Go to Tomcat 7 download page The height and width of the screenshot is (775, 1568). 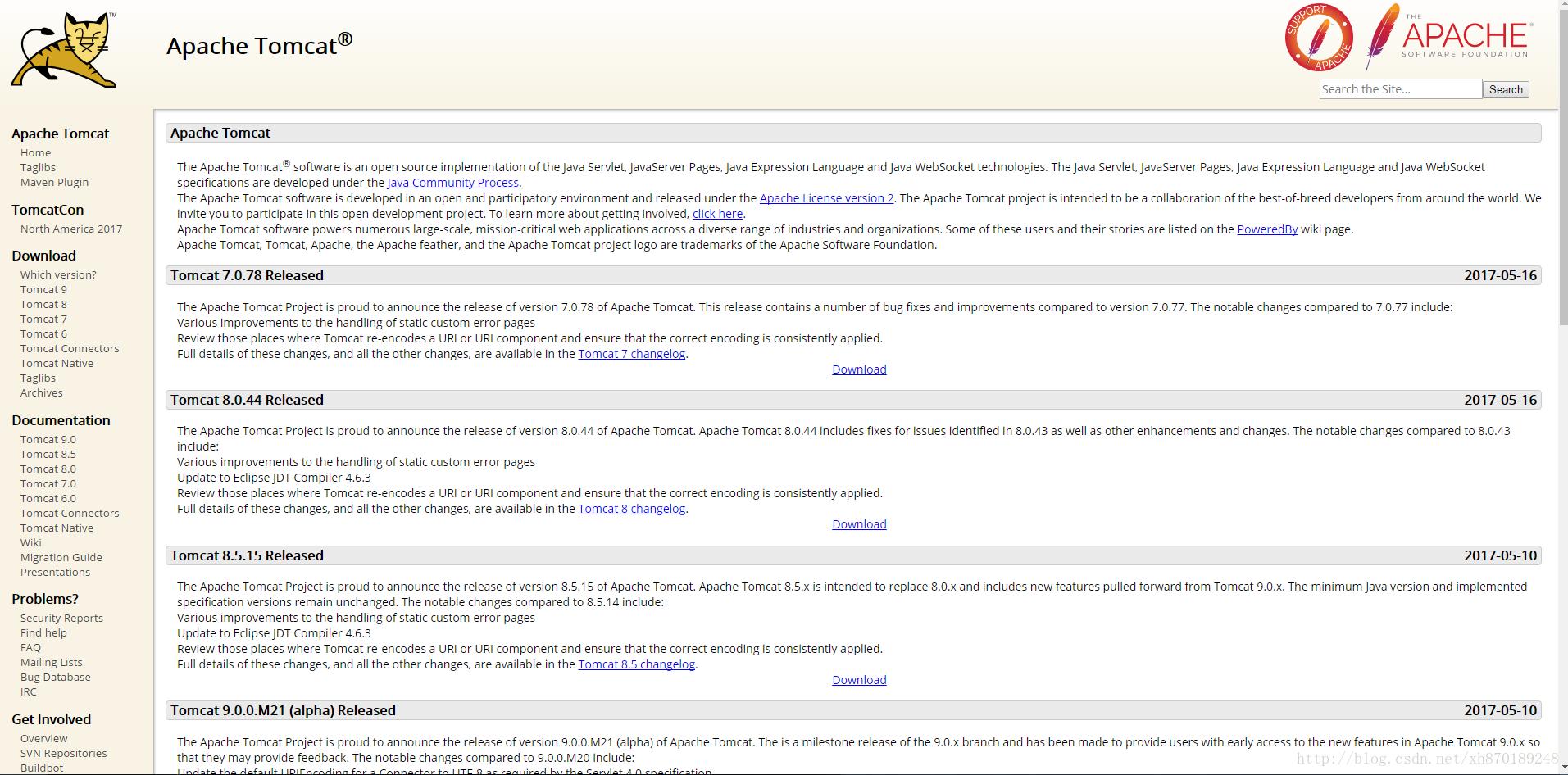(43, 319)
